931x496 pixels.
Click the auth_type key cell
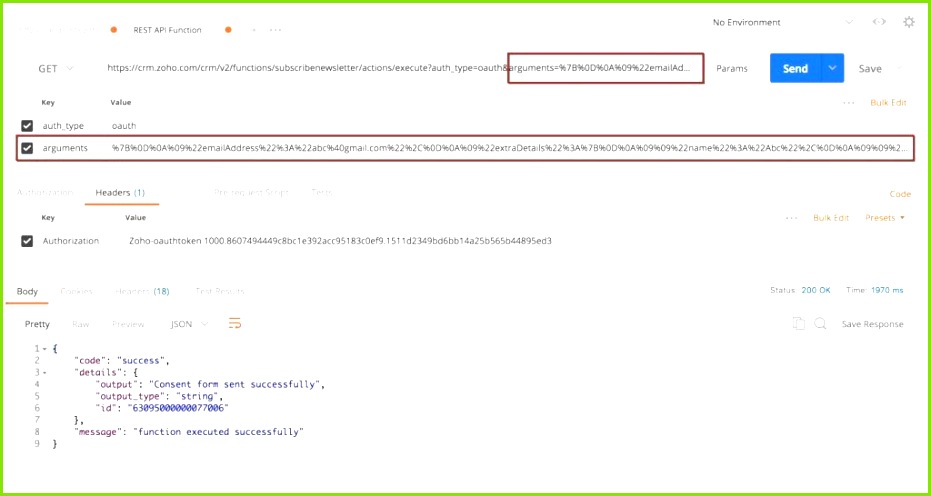(63, 126)
